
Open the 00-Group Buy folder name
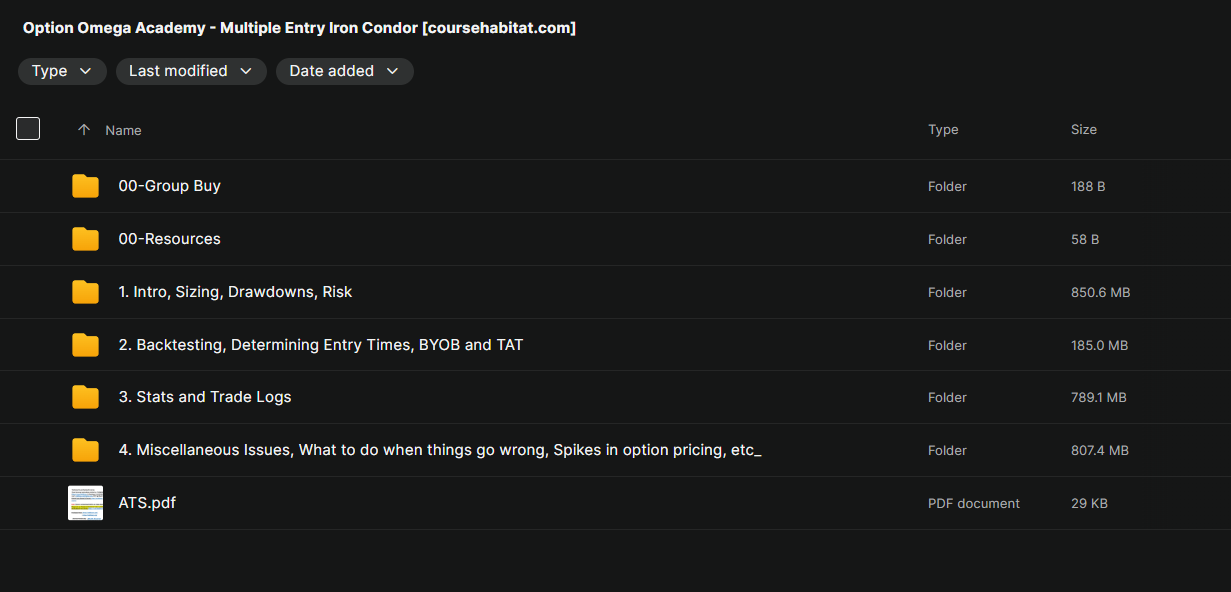[169, 186]
